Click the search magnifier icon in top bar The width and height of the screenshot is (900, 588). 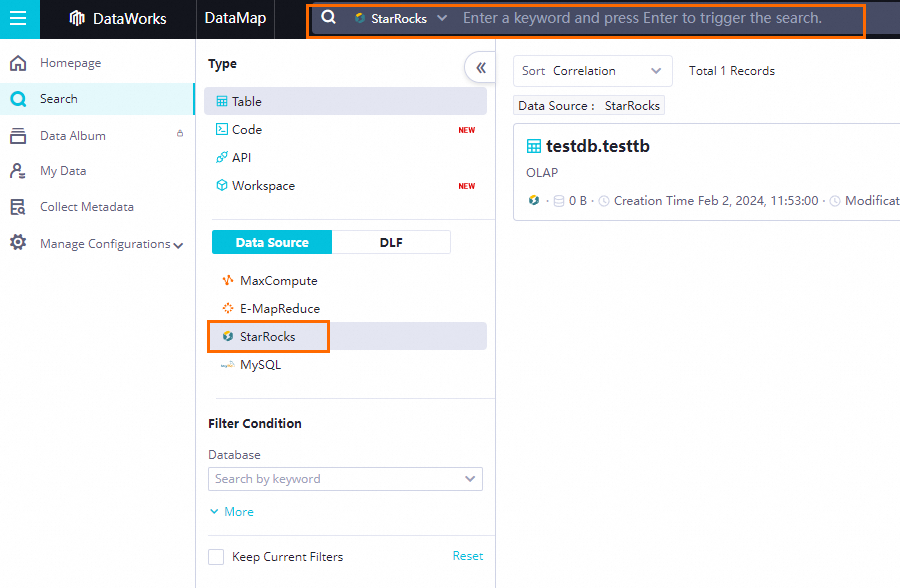(328, 17)
